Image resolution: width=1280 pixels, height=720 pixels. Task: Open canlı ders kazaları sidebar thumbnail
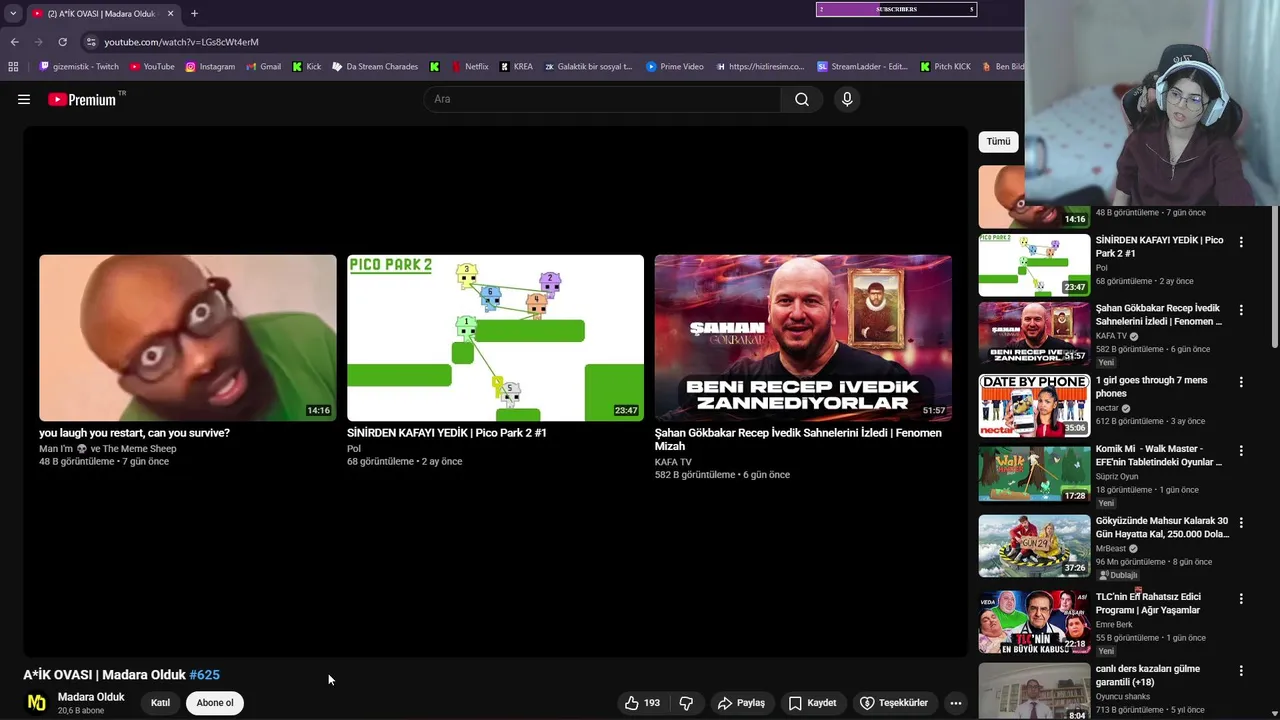[1034, 692]
